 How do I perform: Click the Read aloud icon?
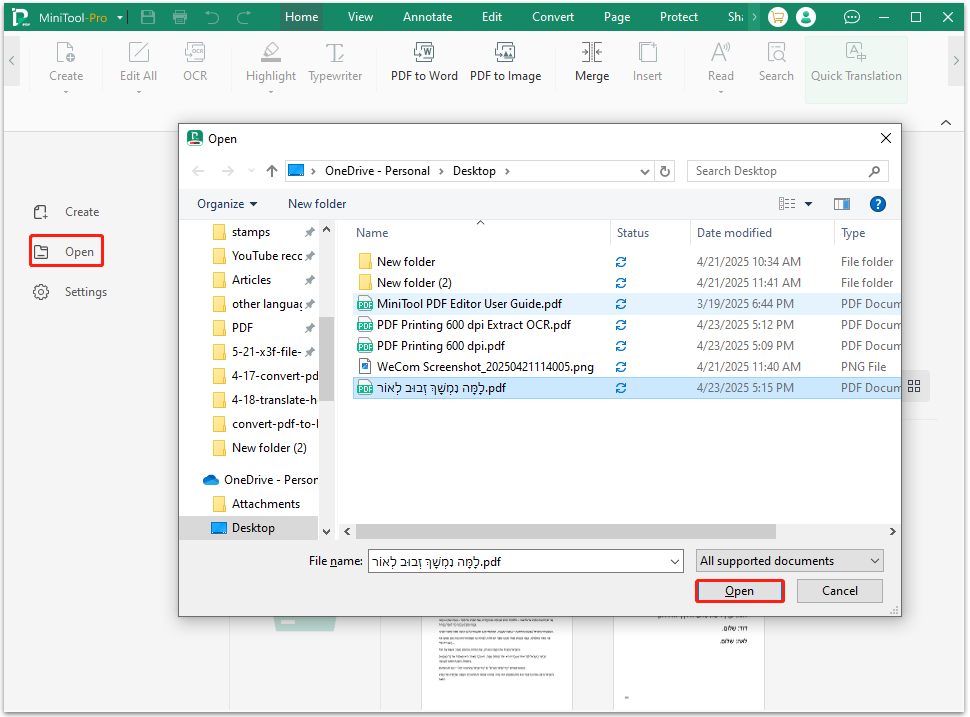[x=720, y=53]
